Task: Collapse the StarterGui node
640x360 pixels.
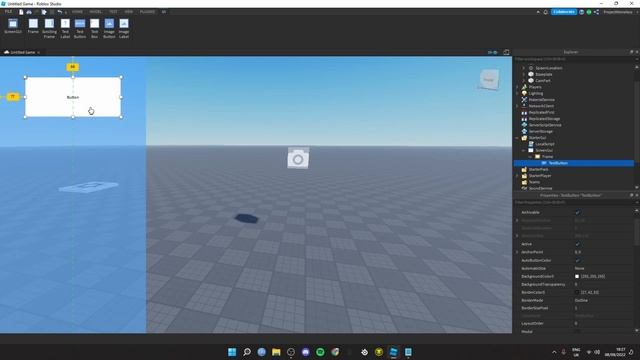Action: (x=517, y=138)
